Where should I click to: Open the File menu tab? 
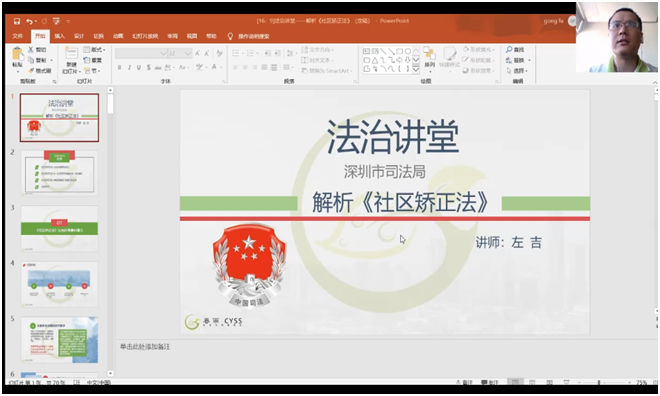pos(18,36)
